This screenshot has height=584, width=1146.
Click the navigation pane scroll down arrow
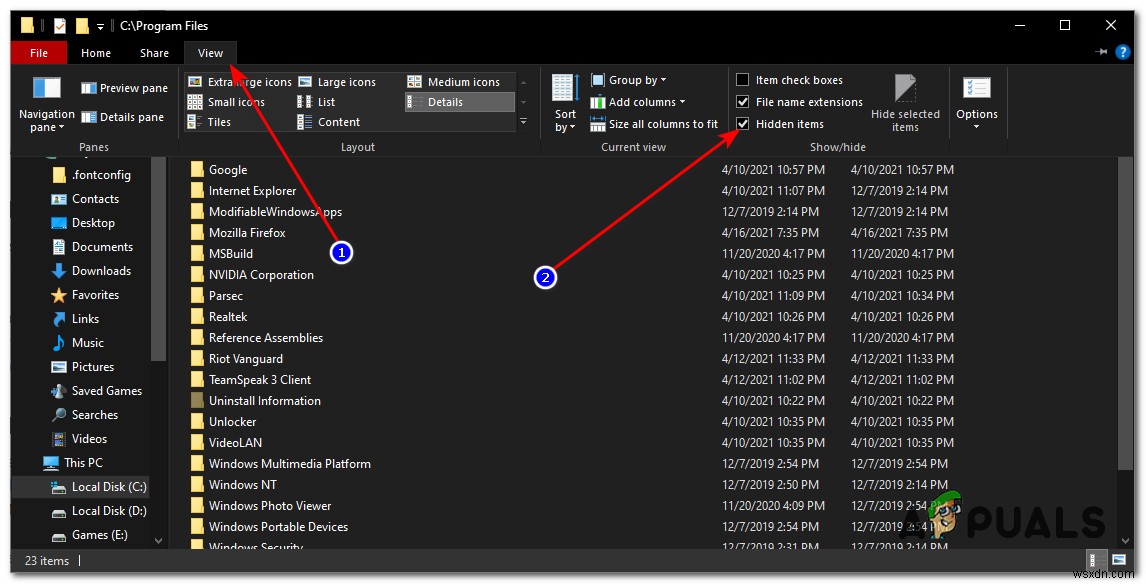coord(159,541)
